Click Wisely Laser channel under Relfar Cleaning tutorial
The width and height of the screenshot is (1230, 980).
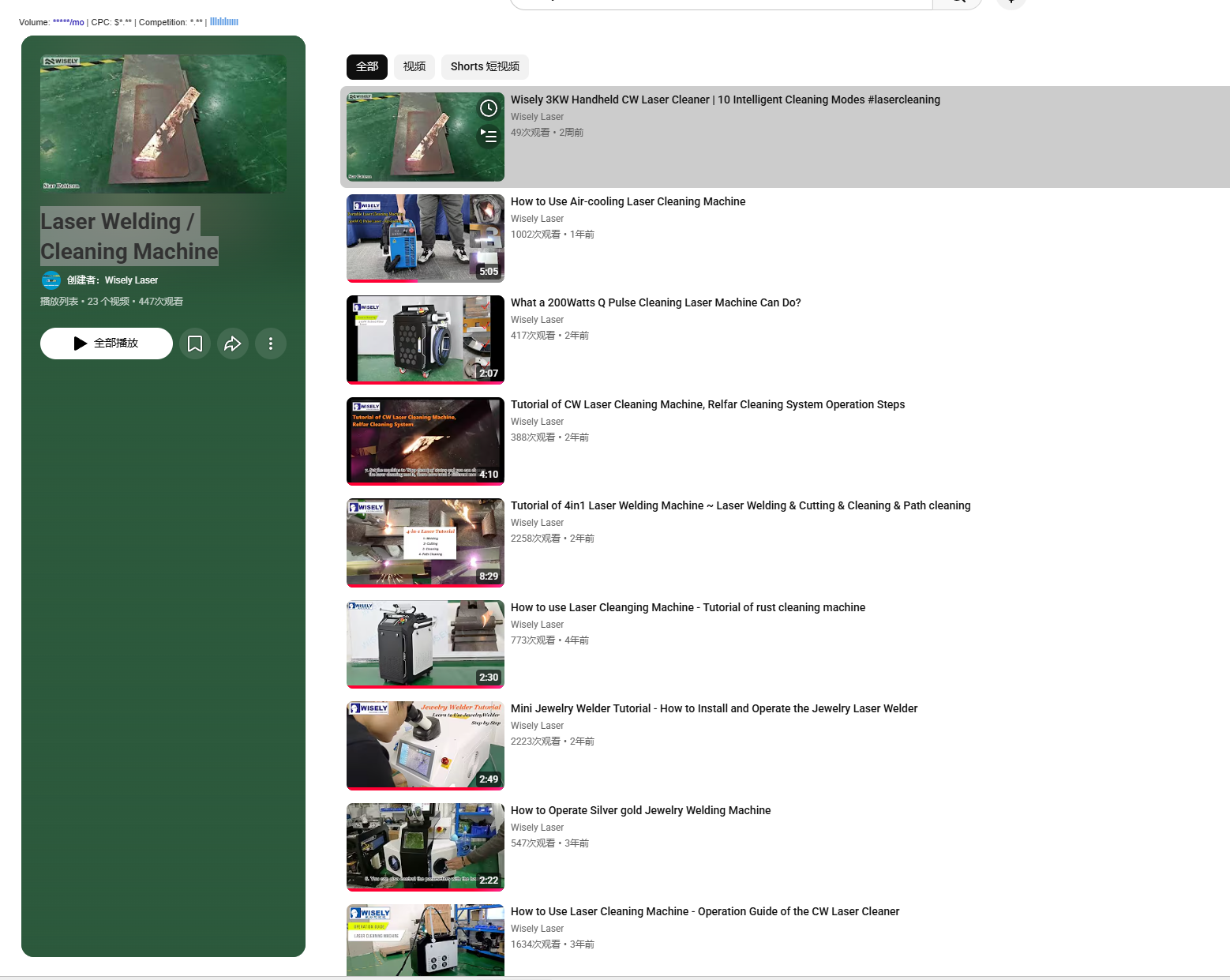[537, 422]
